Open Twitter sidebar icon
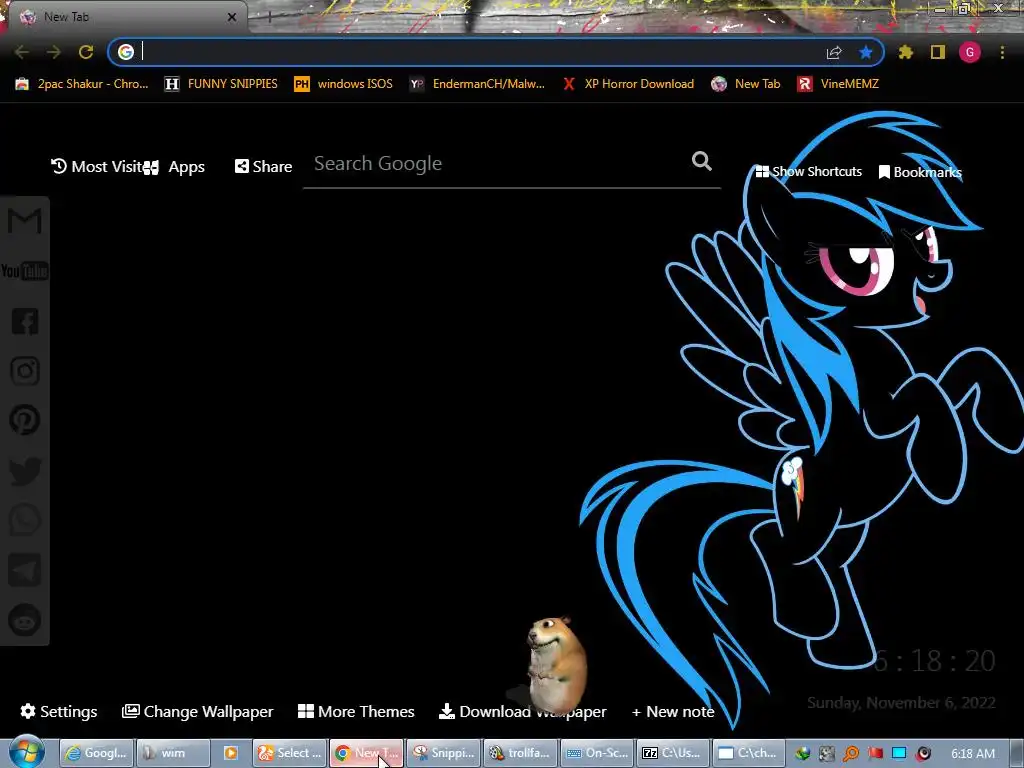 (25, 471)
